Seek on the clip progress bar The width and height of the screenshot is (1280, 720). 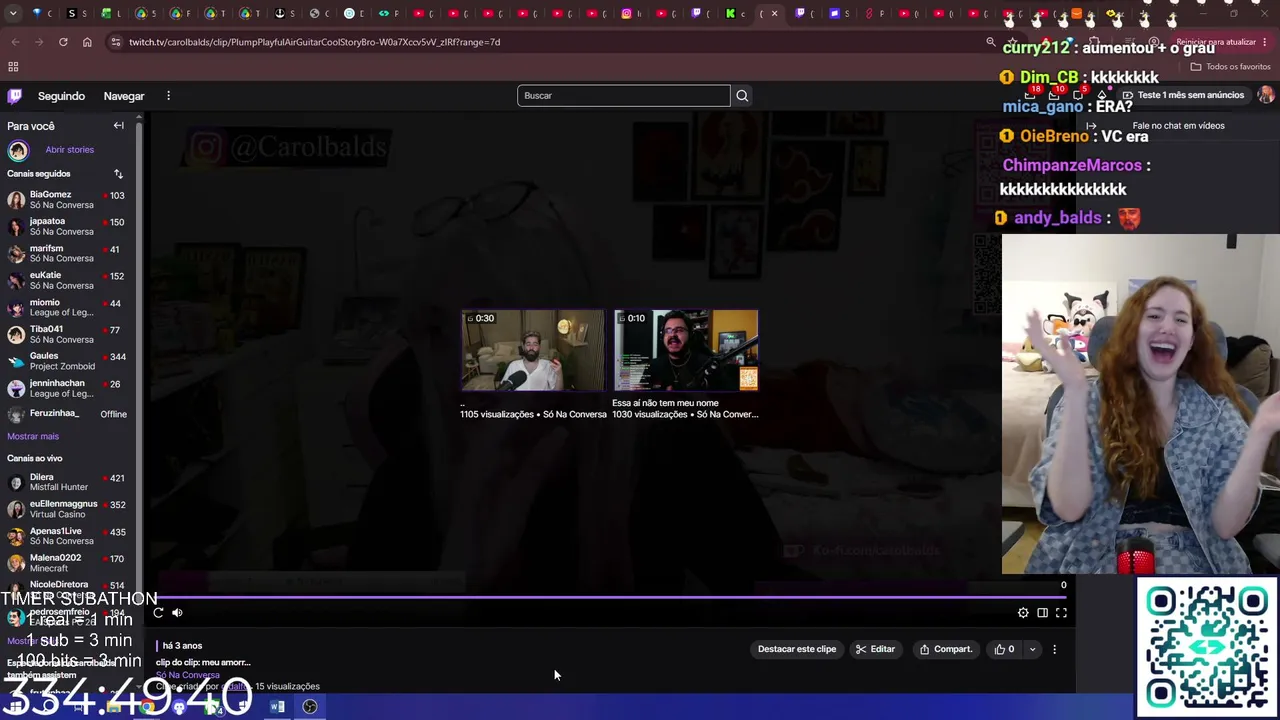coord(611,597)
